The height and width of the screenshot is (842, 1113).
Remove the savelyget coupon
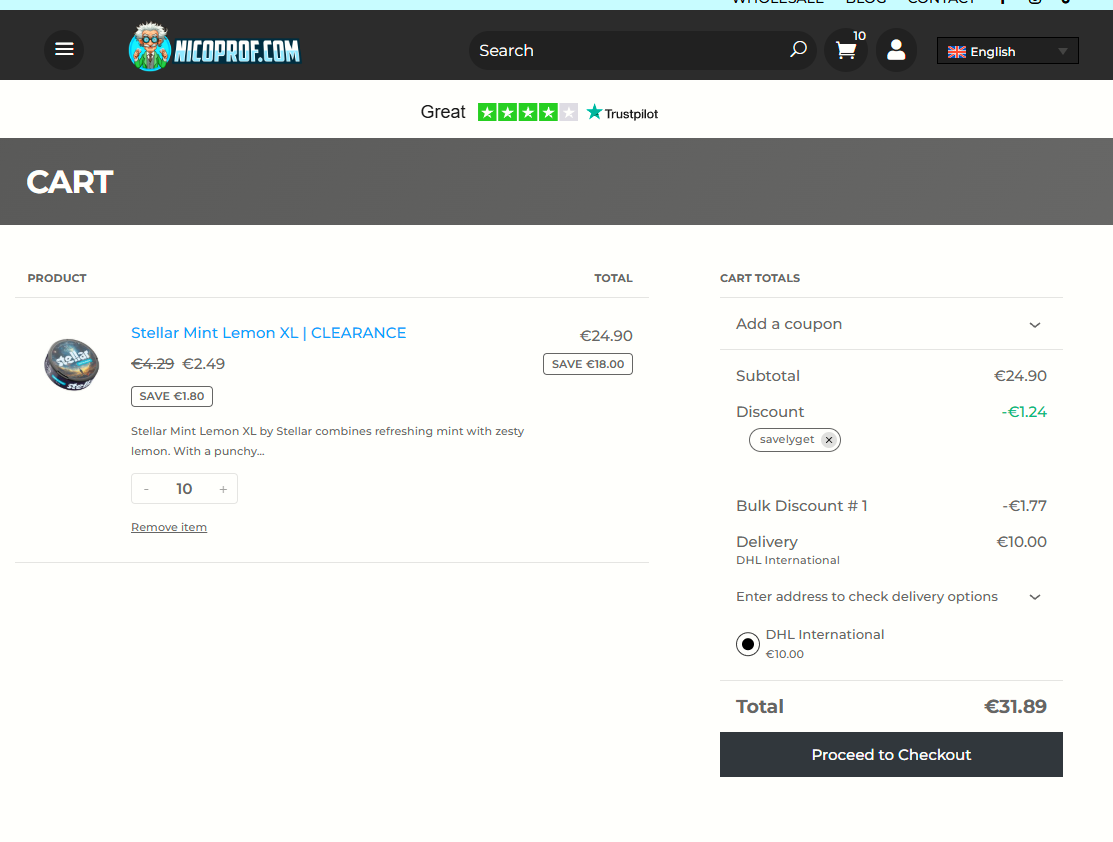(x=828, y=440)
